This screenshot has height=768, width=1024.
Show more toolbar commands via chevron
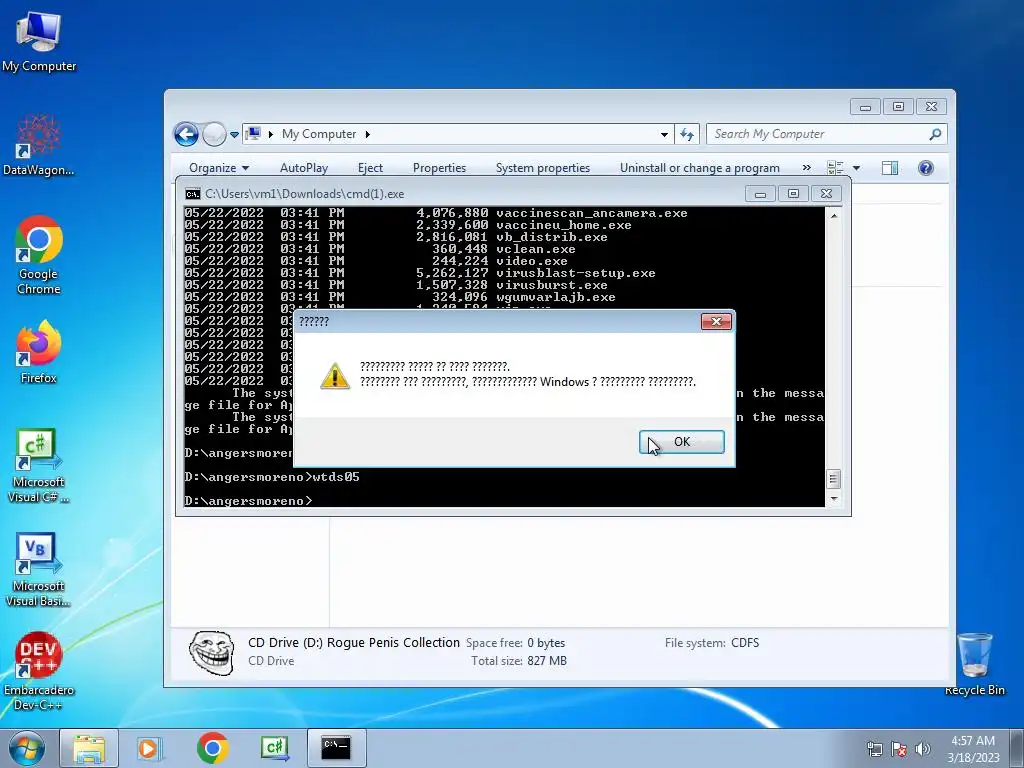pyautogui.click(x=807, y=168)
